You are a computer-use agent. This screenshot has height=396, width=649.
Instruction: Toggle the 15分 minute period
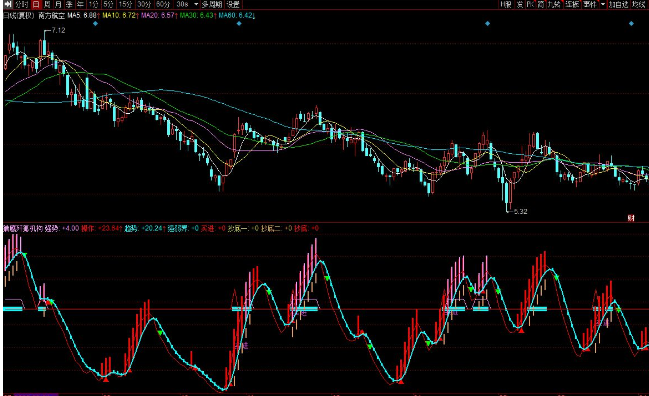click(125, 4)
